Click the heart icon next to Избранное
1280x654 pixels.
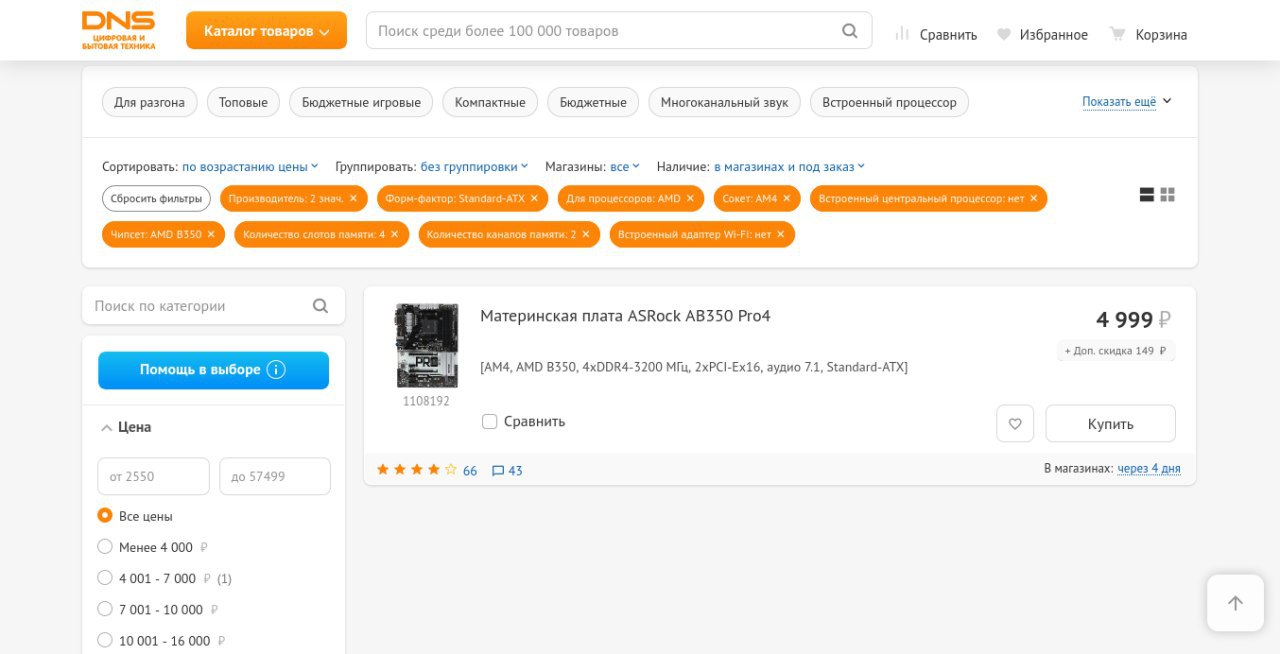[1004, 34]
